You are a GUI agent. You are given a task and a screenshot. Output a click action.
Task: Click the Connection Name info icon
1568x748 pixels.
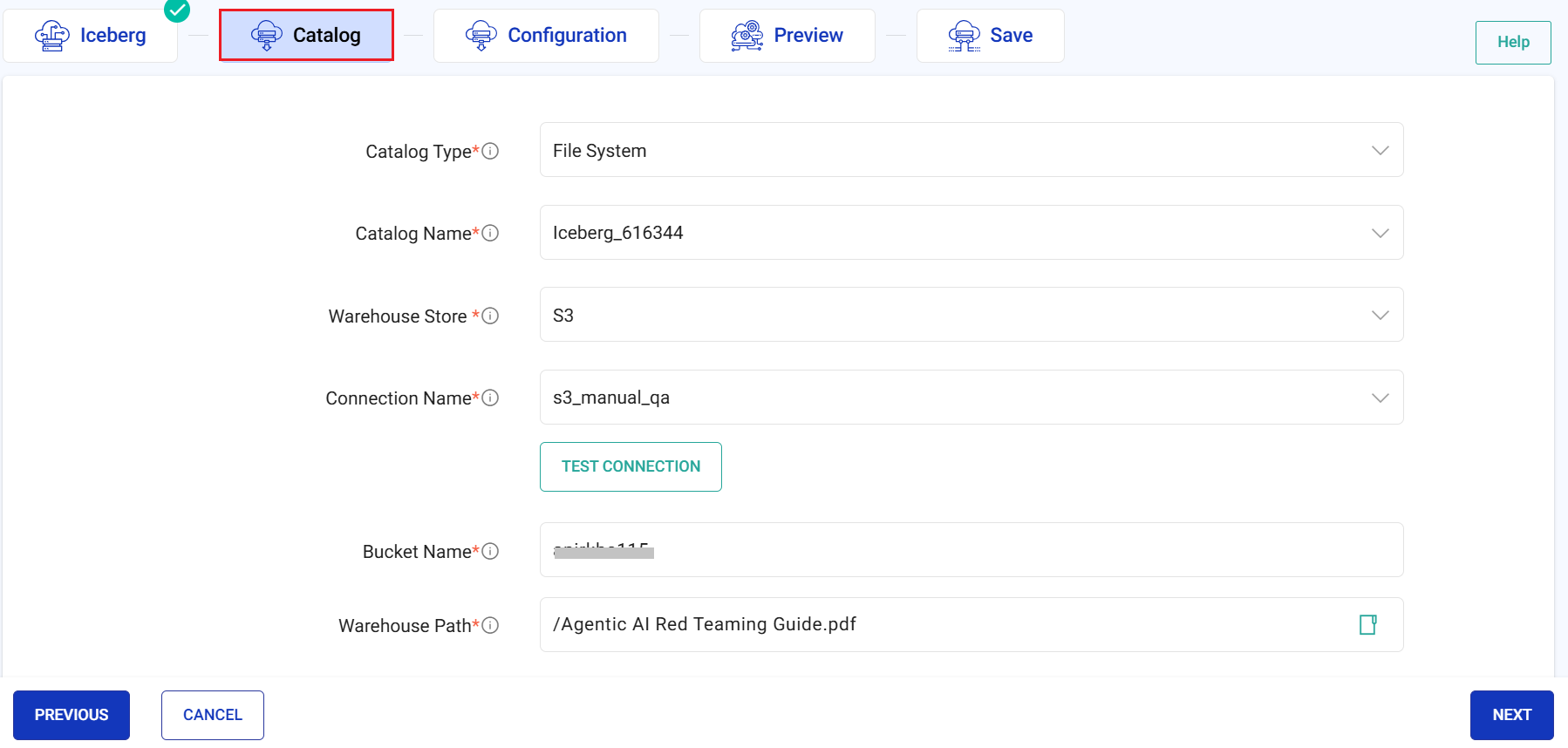[x=490, y=398]
